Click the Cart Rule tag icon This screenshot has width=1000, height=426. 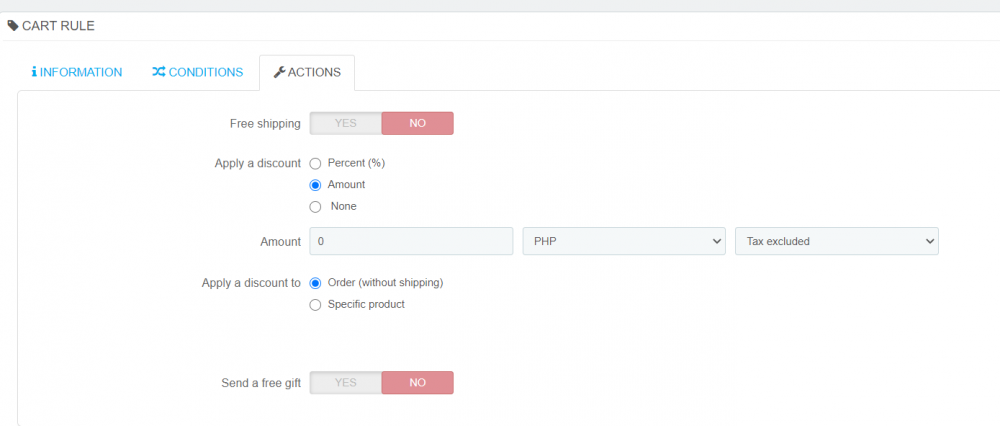[13, 26]
